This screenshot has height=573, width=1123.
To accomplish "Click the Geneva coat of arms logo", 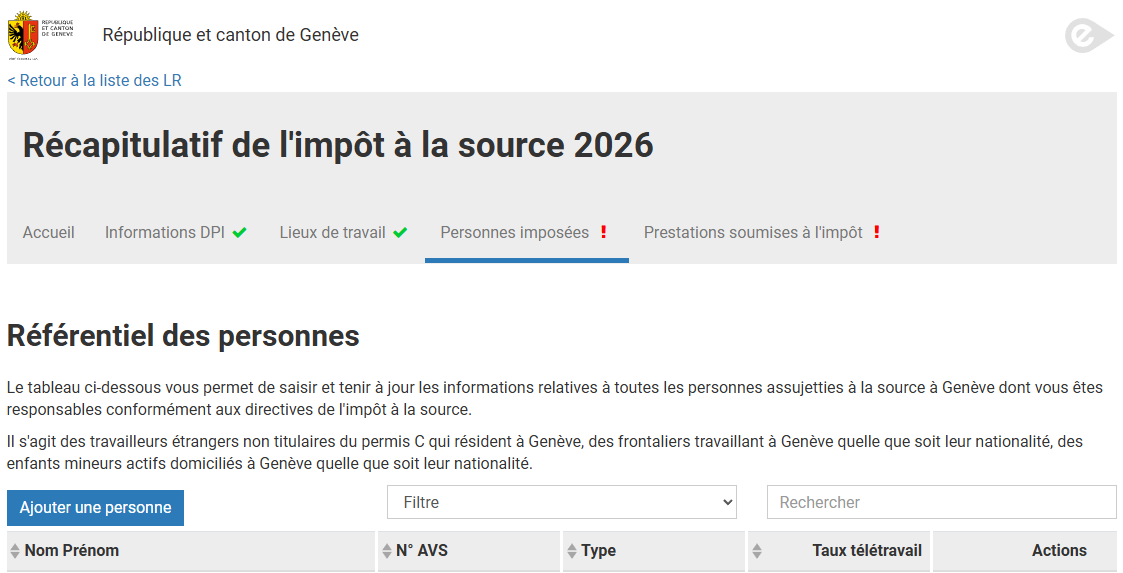I will coord(40,36).
